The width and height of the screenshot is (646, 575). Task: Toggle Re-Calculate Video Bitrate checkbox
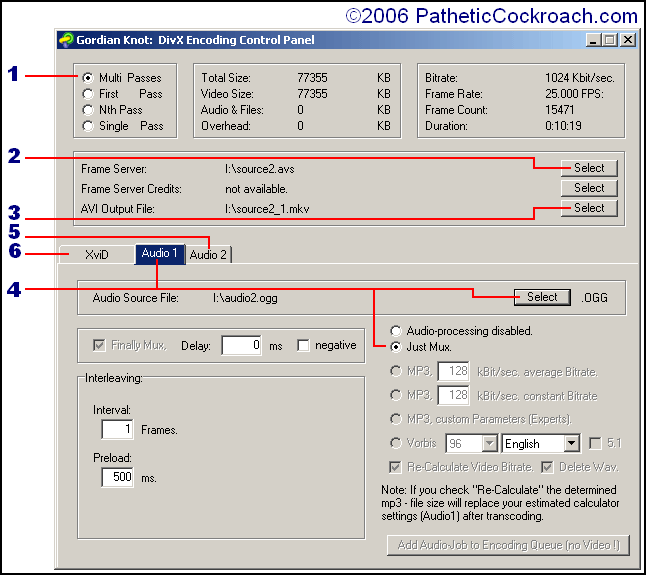click(395, 467)
